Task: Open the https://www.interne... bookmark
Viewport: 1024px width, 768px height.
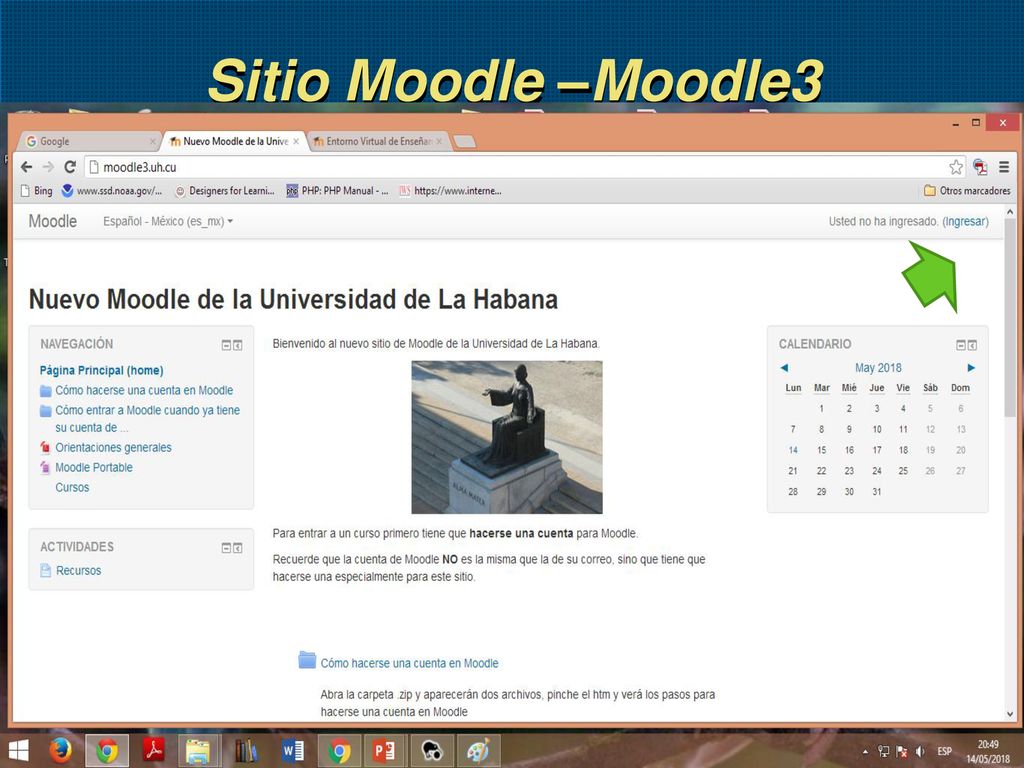Action: (451, 191)
